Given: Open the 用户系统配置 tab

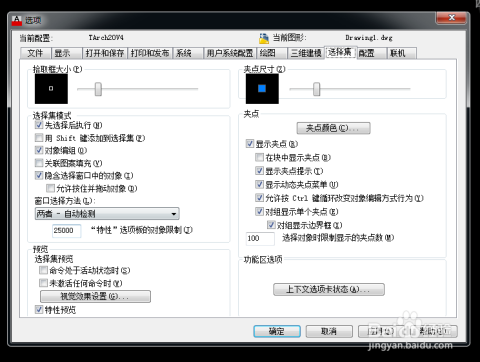Looking at the screenshot, I should tap(230, 53).
